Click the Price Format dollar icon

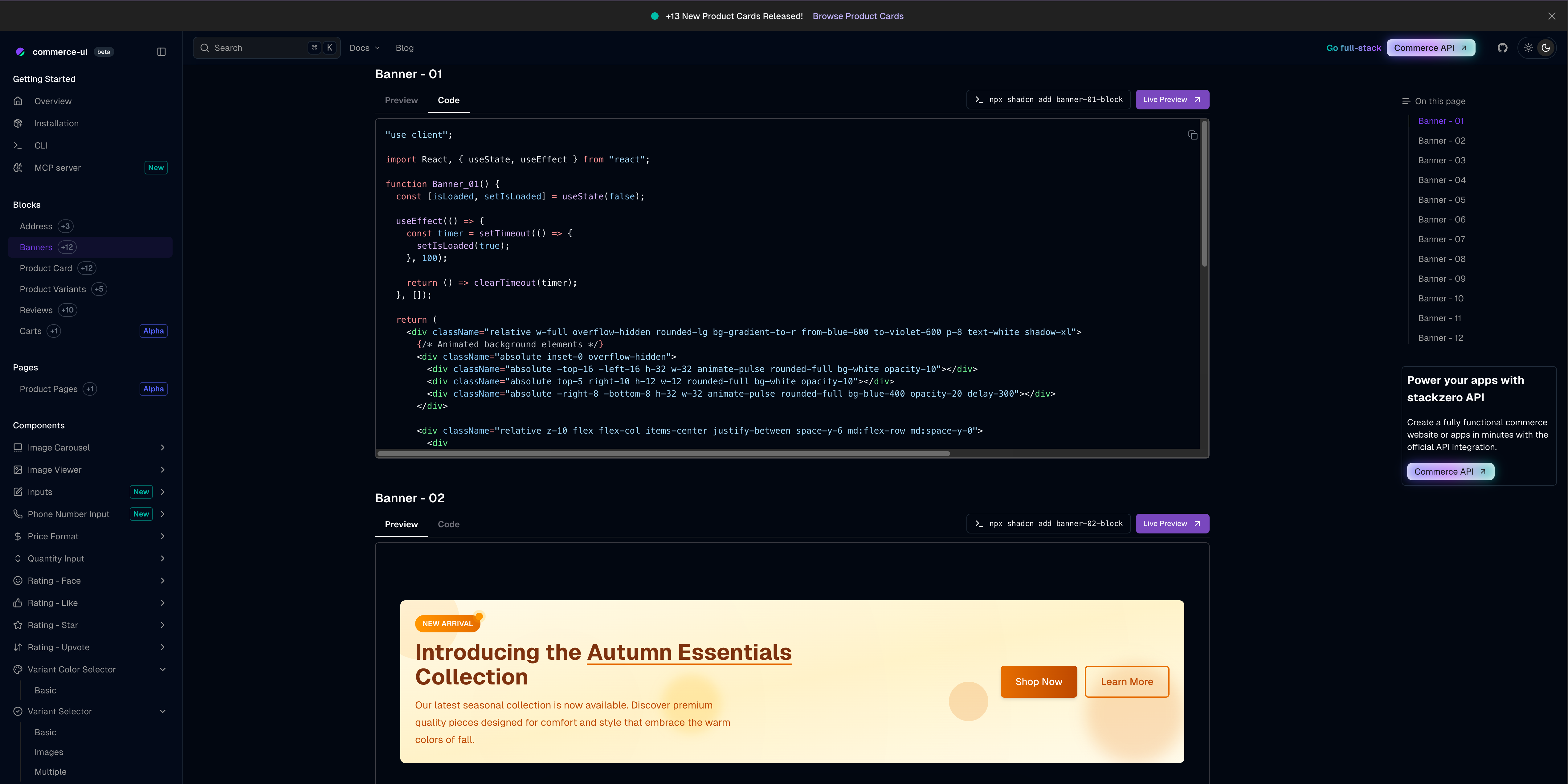[18, 536]
